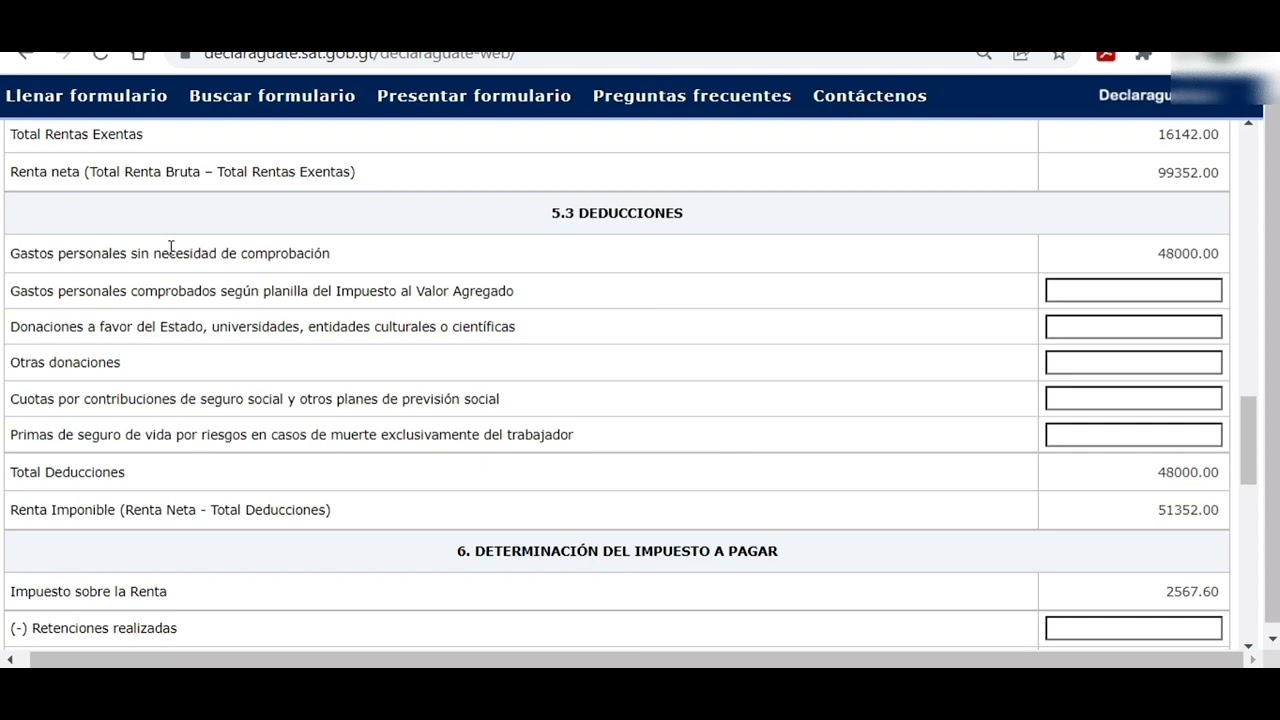Click the Total Deducciones label
1280x720 pixels.
click(67, 472)
